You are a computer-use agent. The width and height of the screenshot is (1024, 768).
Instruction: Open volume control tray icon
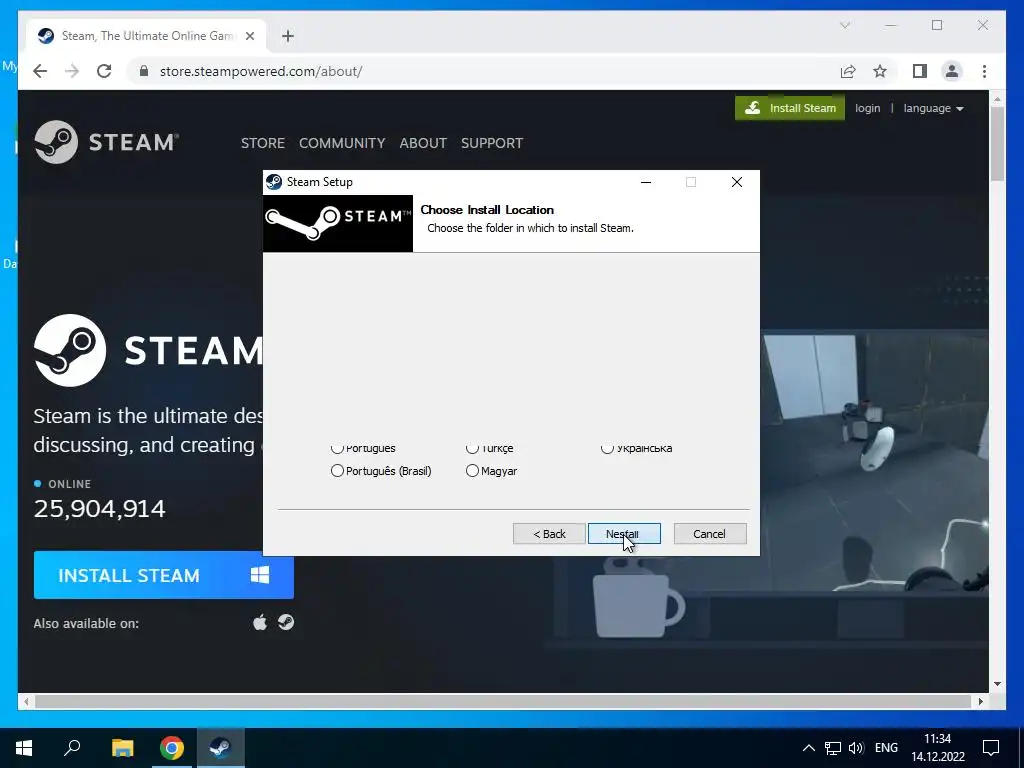coord(856,748)
